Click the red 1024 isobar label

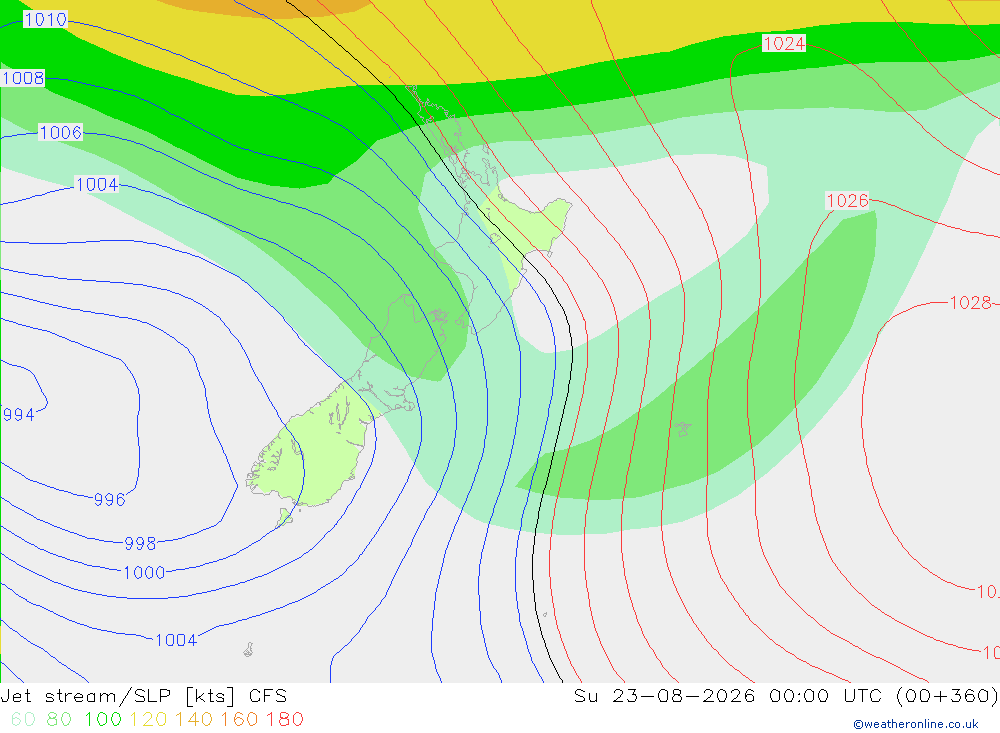pyautogui.click(x=784, y=43)
